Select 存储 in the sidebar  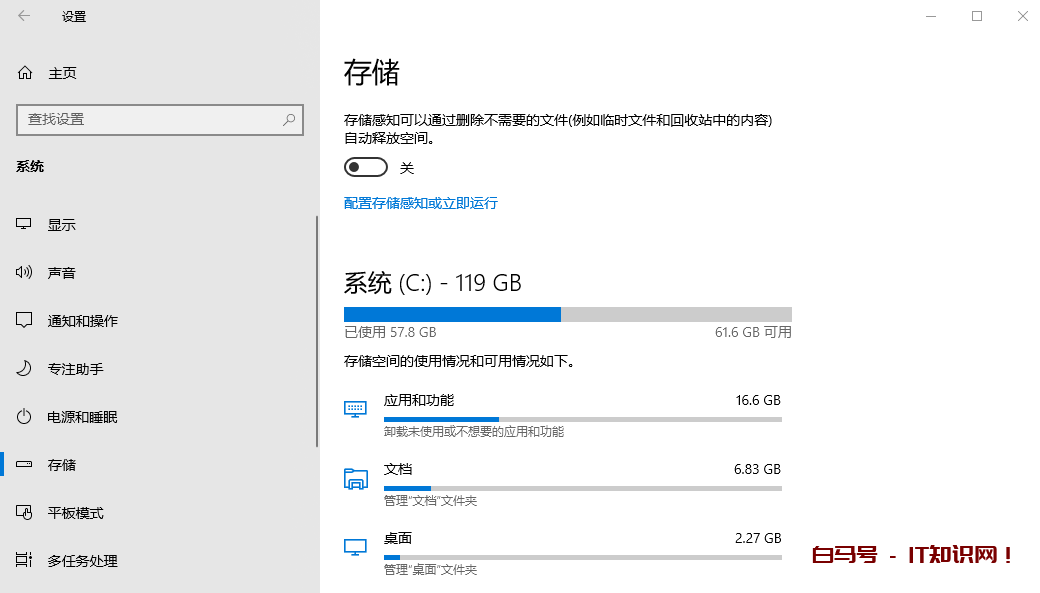[62, 465]
